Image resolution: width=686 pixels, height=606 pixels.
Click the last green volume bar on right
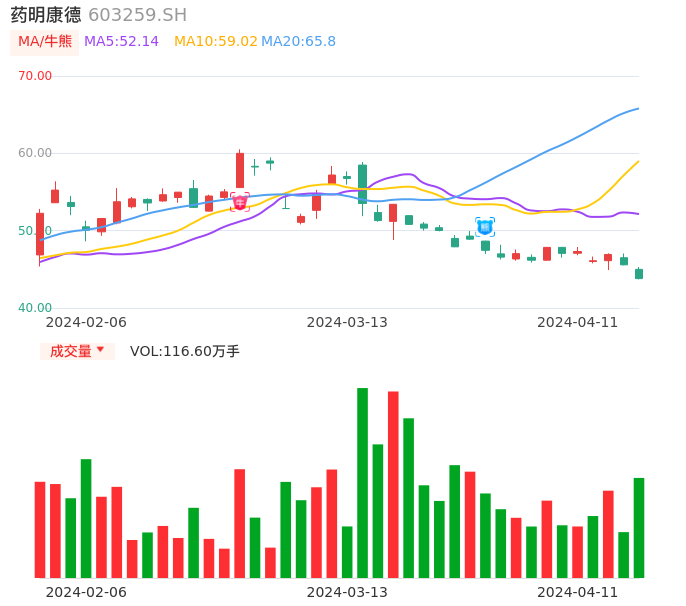click(x=639, y=528)
